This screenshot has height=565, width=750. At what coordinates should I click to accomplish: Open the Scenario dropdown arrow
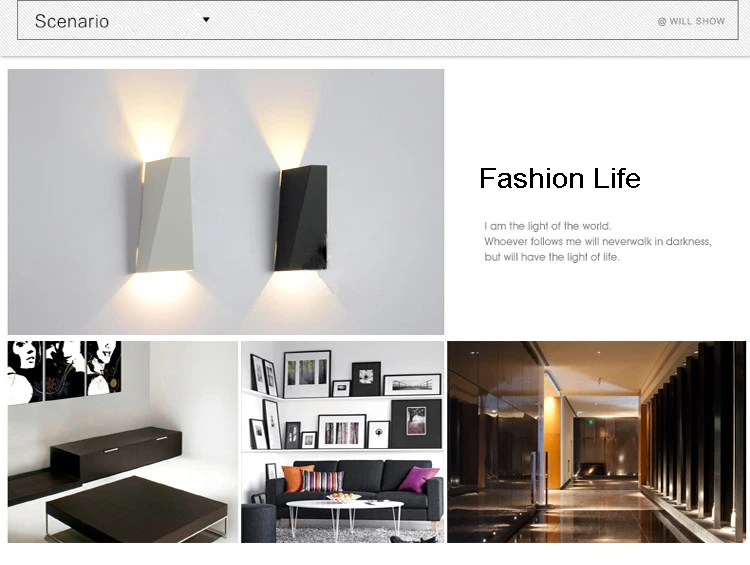(206, 20)
